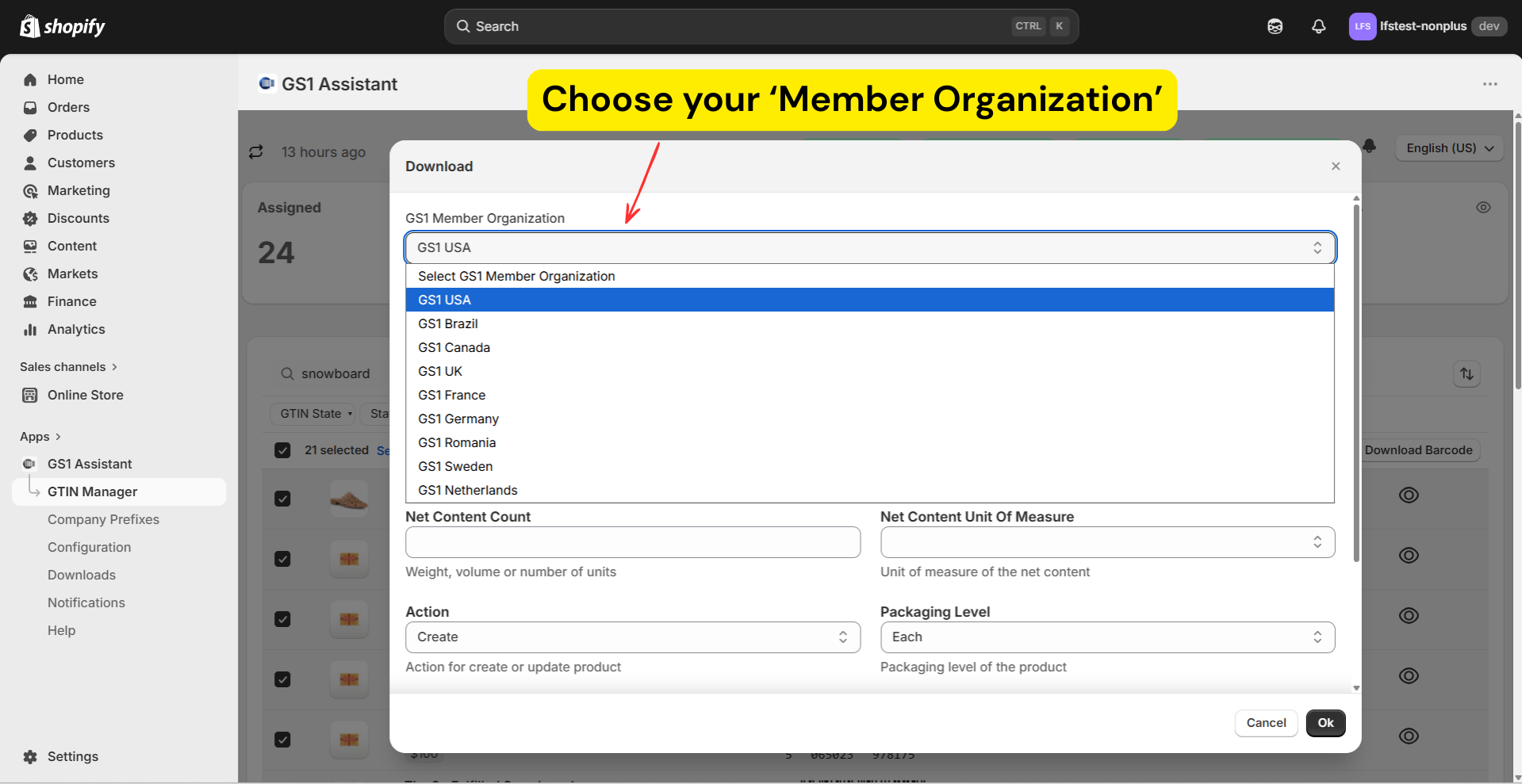Image resolution: width=1522 pixels, height=784 pixels.
Task: Open Discounts section
Action: (x=78, y=218)
